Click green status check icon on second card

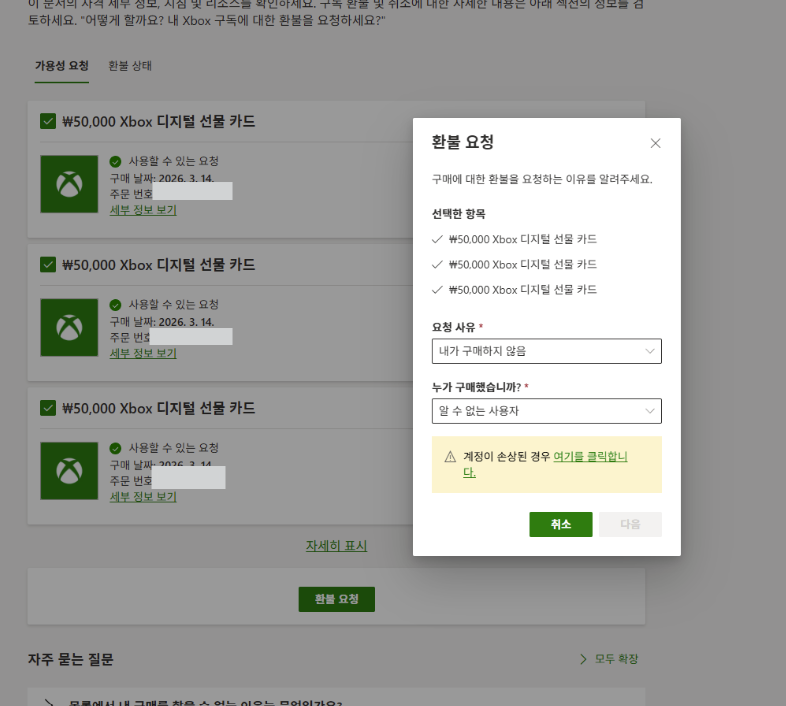[x=115, y=305]
